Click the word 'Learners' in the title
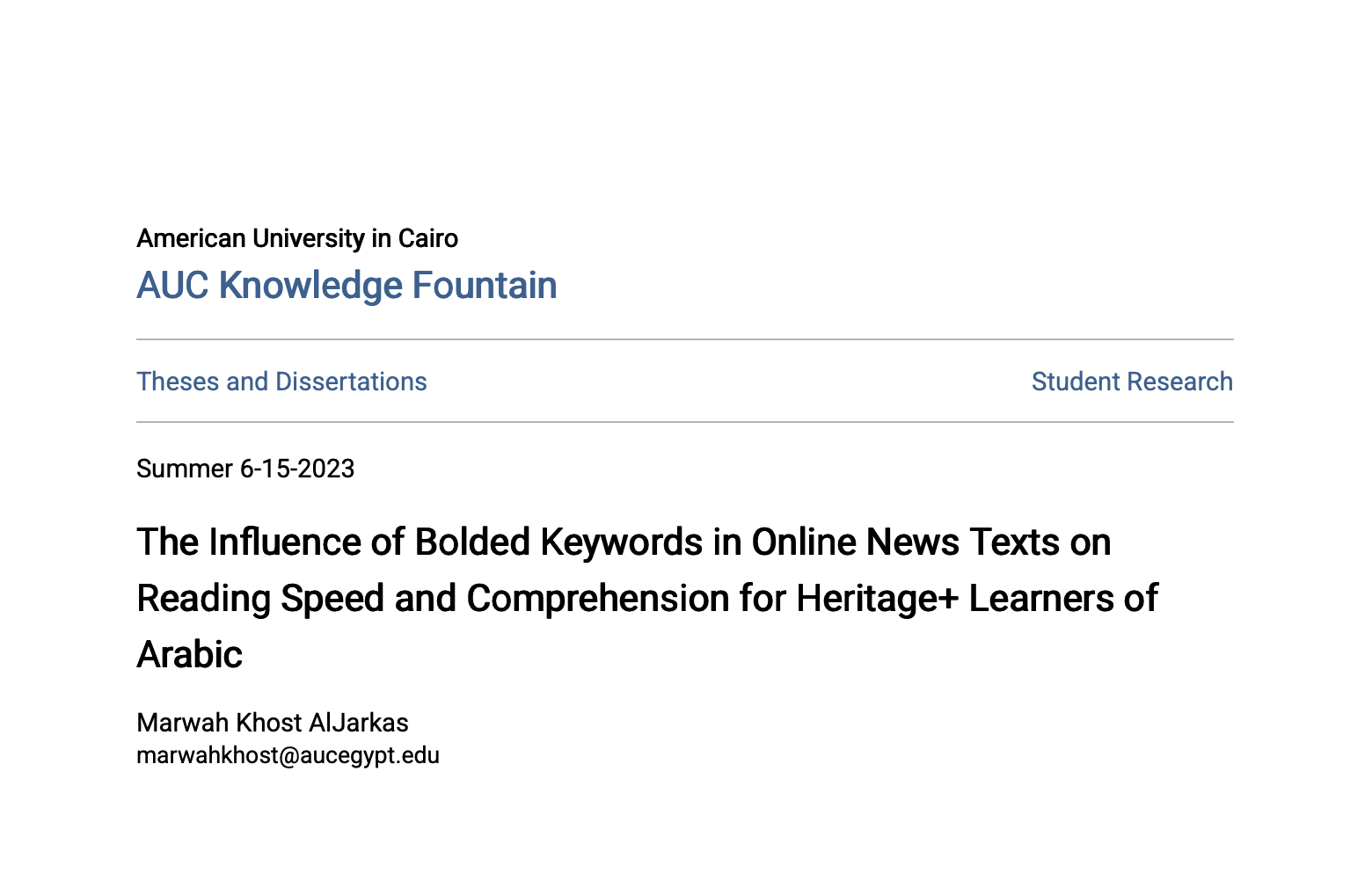 pos(1041,599)
